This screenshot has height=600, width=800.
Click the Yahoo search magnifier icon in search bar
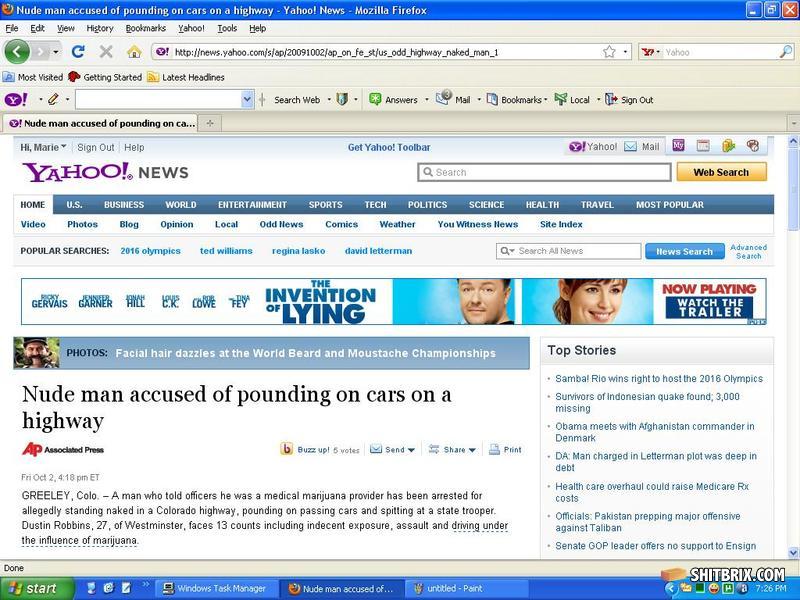pos(786,52)
